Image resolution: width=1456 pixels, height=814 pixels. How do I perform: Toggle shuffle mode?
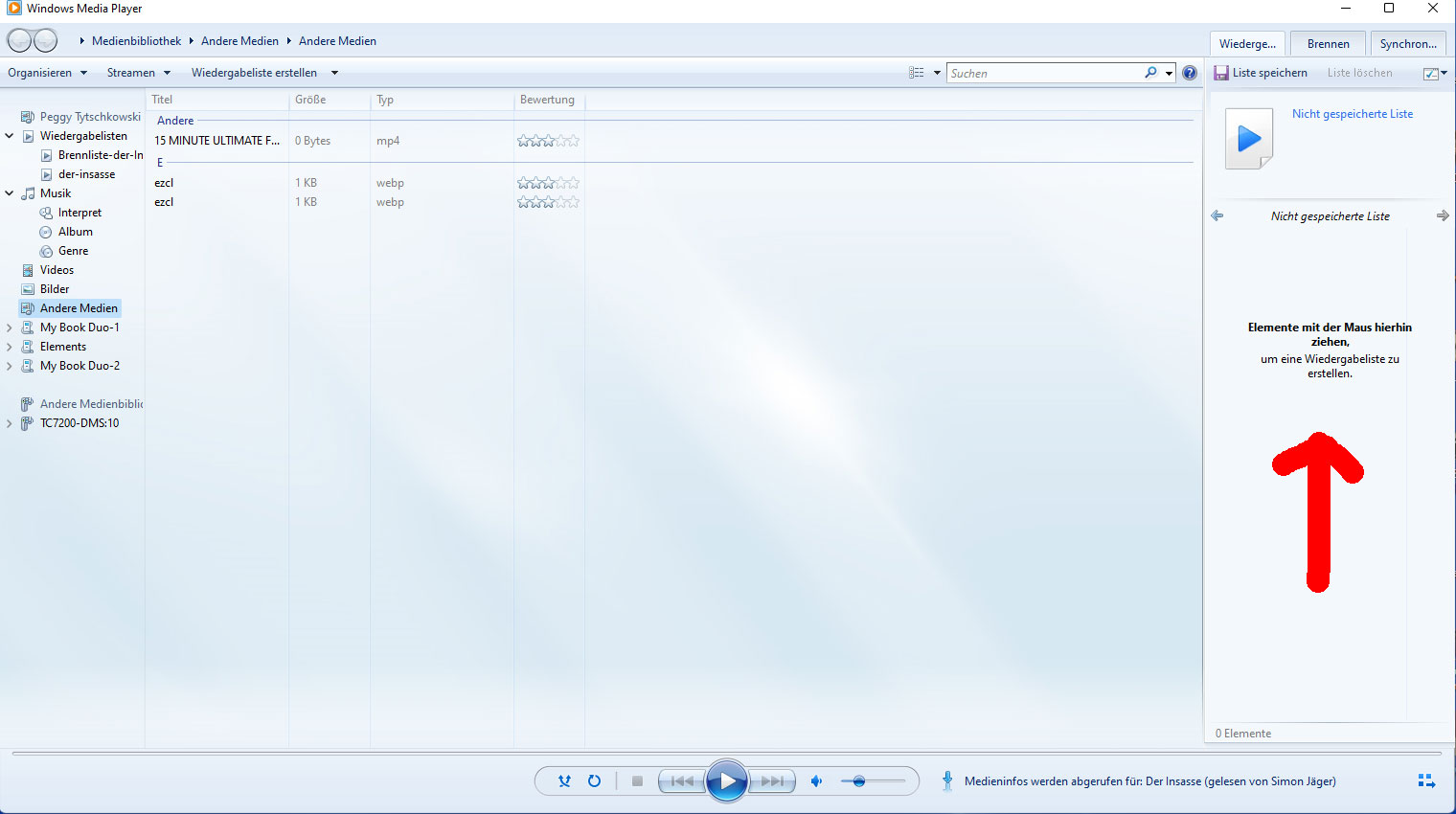564,781
